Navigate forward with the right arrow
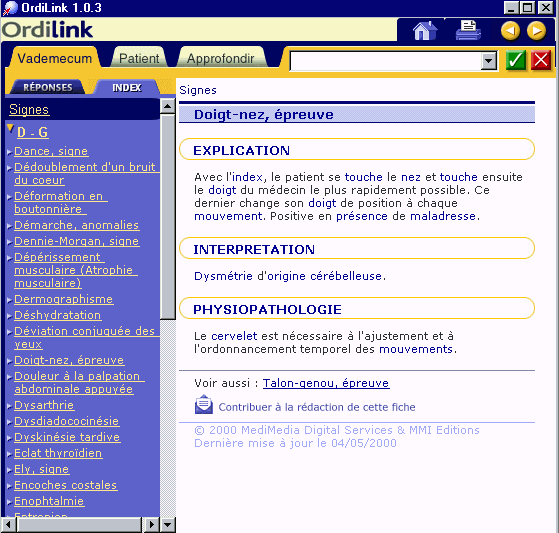This screenshot has height=533, width=559. [537, 31]
